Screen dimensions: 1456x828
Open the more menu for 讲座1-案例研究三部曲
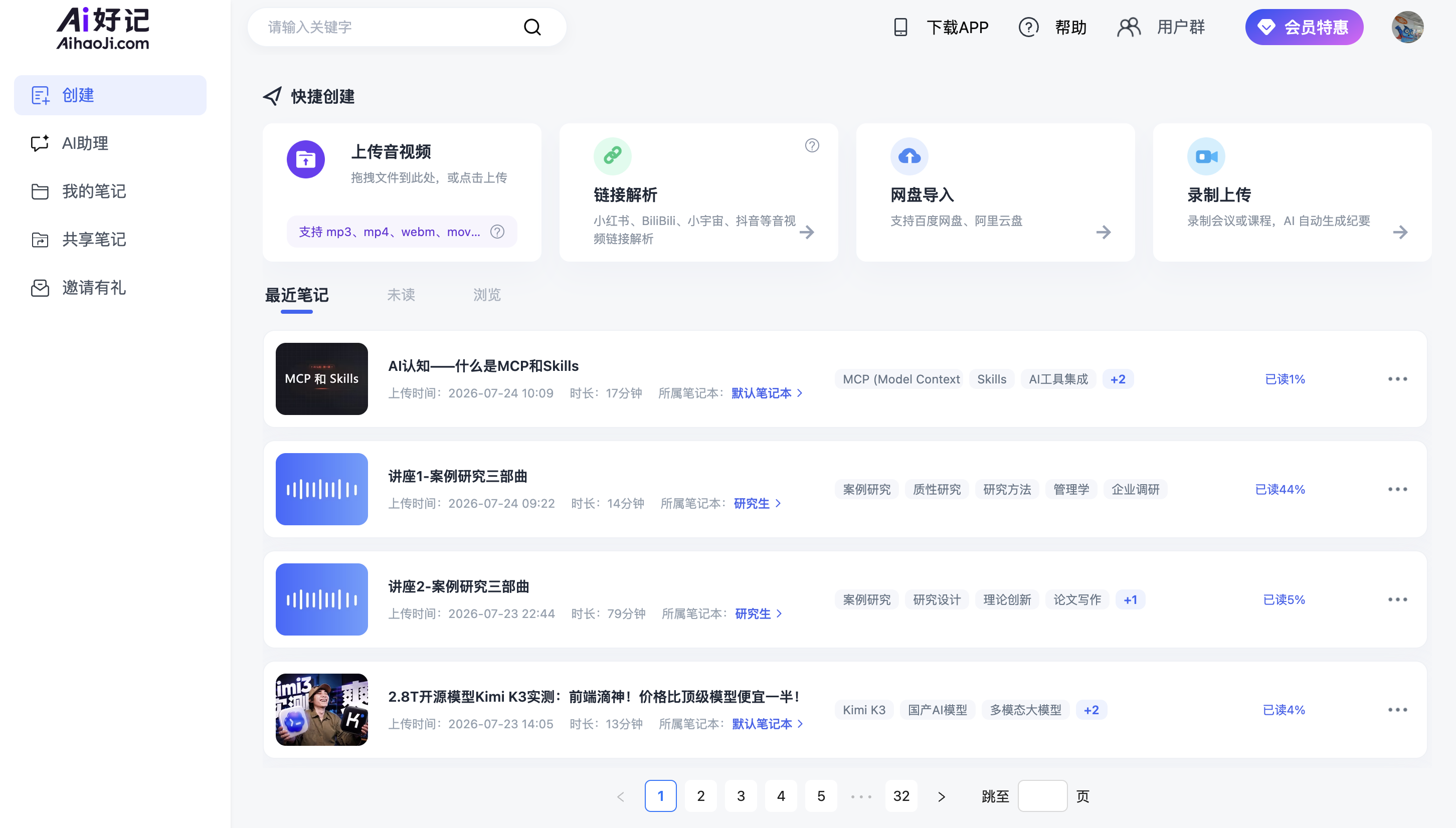(x=1397, y=489)
